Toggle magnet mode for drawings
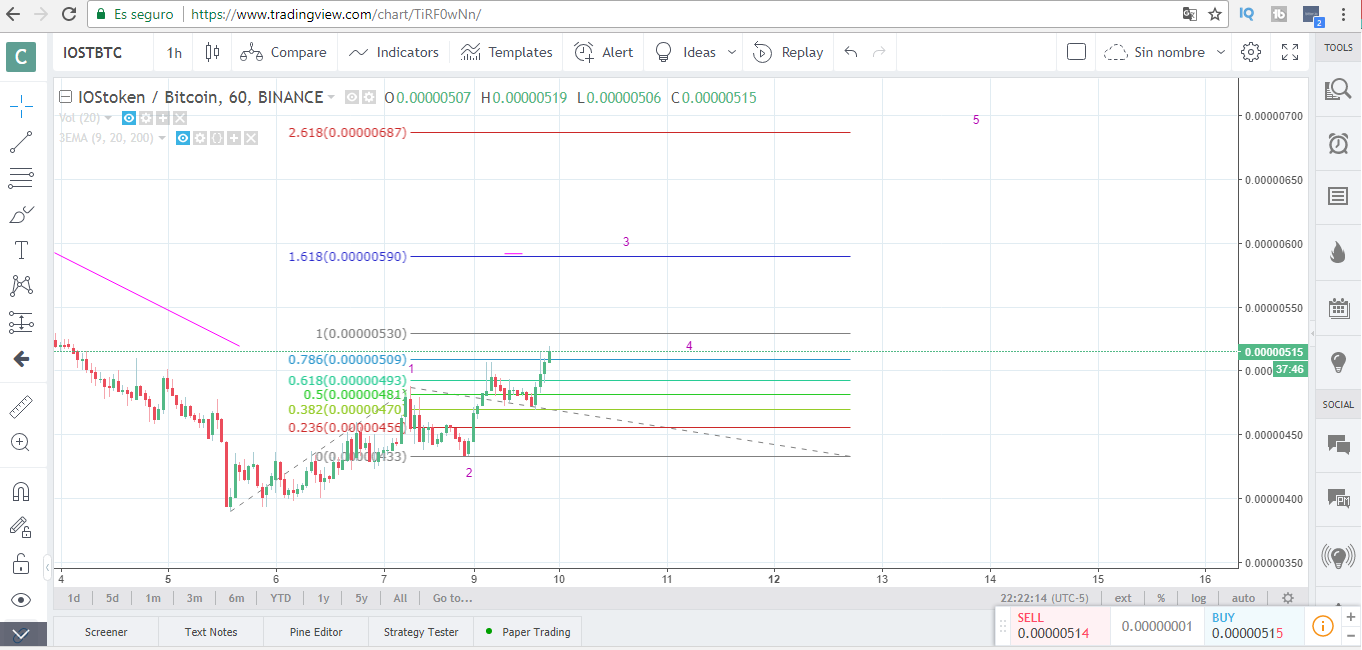This screenshot has height=650, width=1362. (21, 491)
